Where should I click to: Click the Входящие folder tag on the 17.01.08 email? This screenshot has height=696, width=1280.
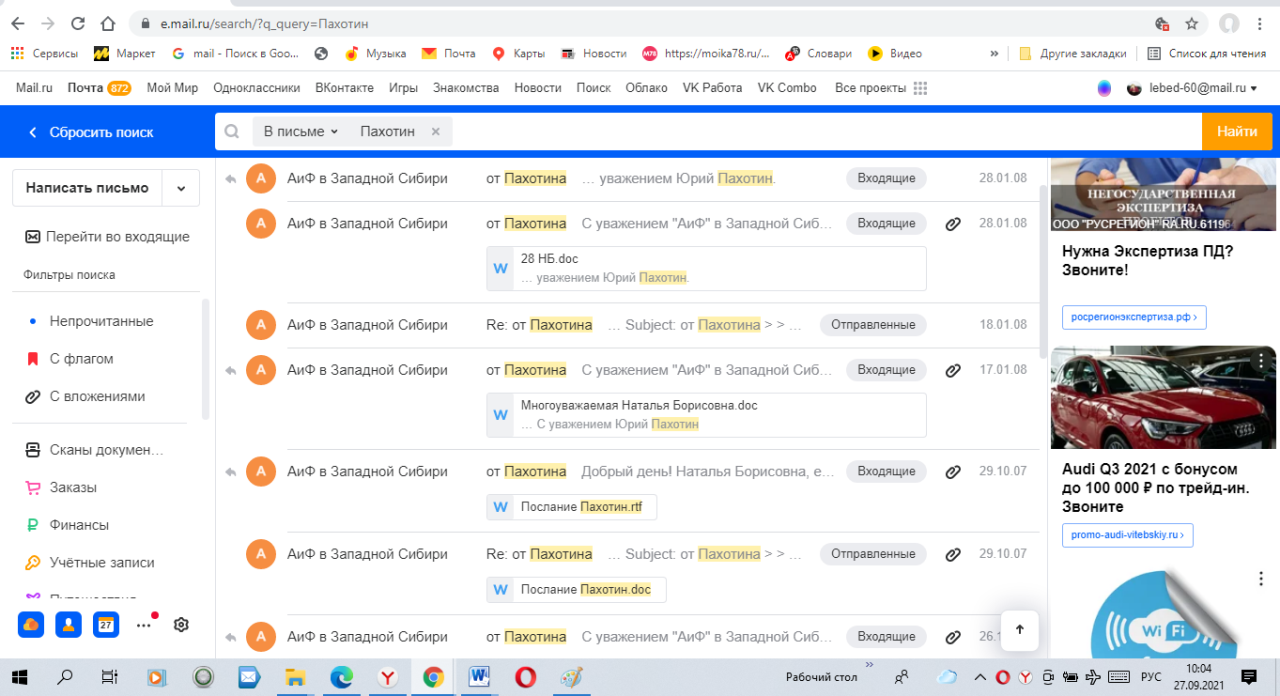(886, 370)
